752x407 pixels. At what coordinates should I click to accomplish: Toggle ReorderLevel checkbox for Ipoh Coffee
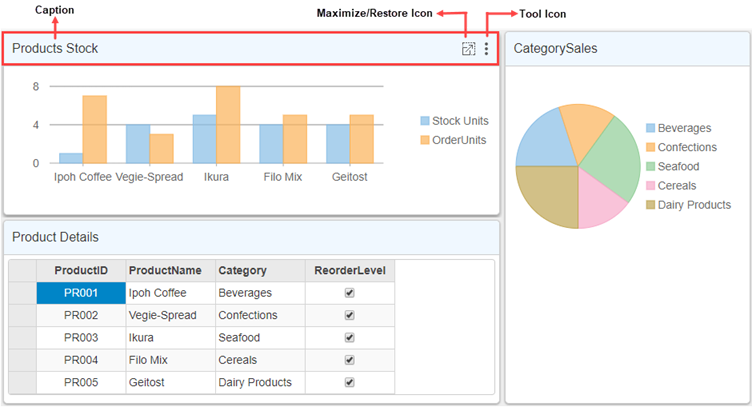tap(349, 293)
